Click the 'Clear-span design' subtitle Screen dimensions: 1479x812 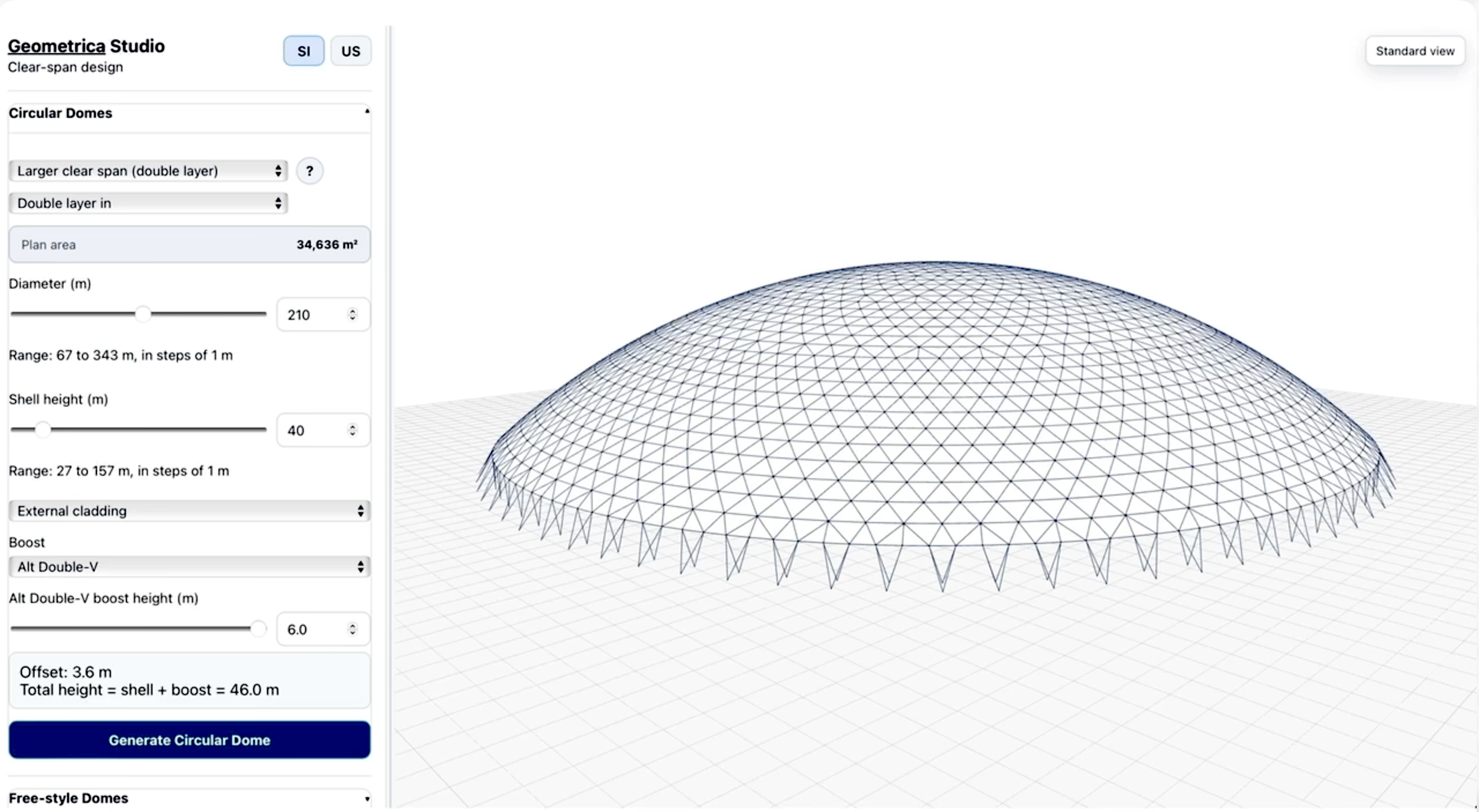coord(66,67)
